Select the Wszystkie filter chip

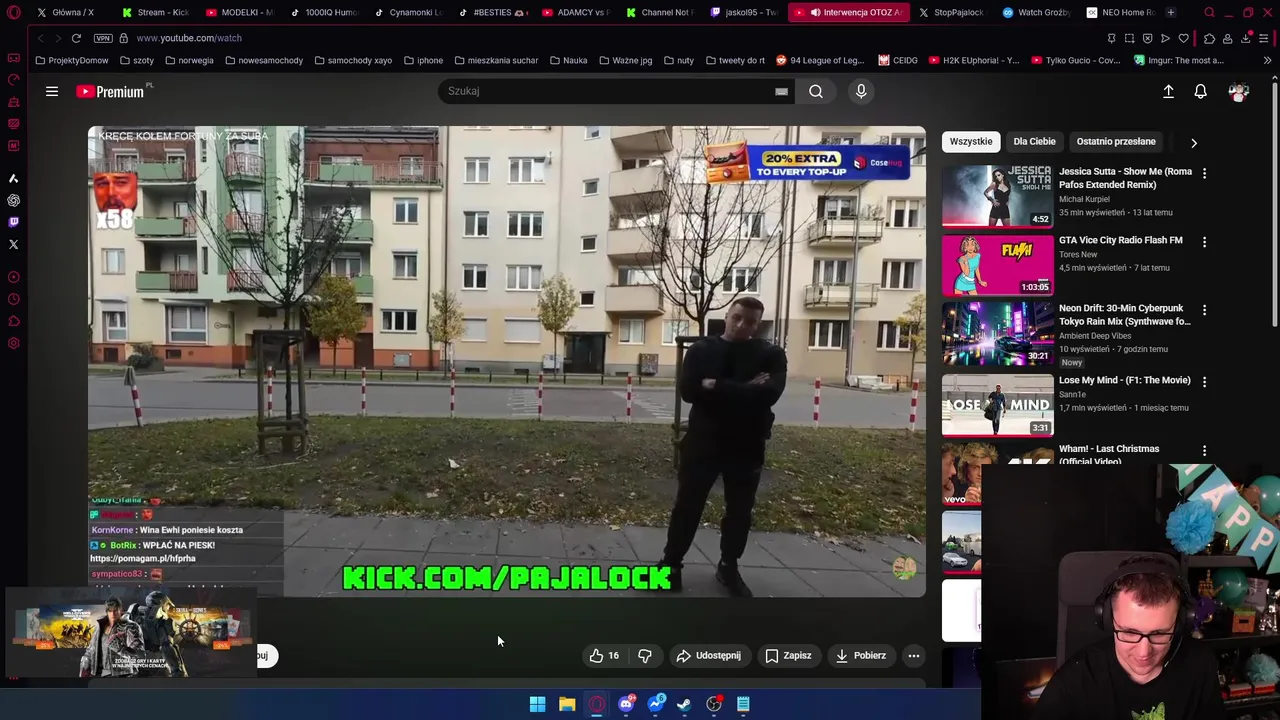point(971,142)
